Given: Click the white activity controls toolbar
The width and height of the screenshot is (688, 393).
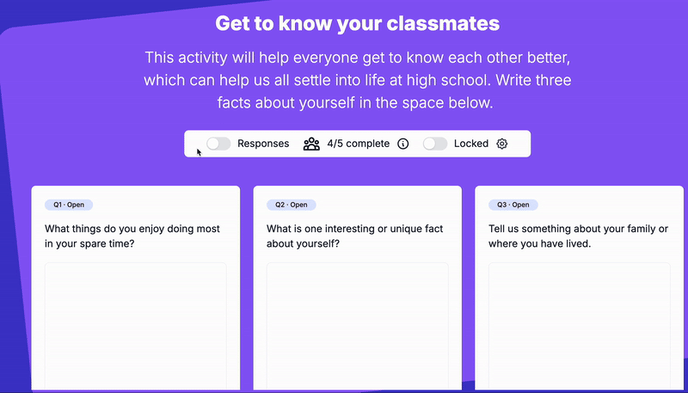Looking at the screenshot, I should tap(358, 143).
